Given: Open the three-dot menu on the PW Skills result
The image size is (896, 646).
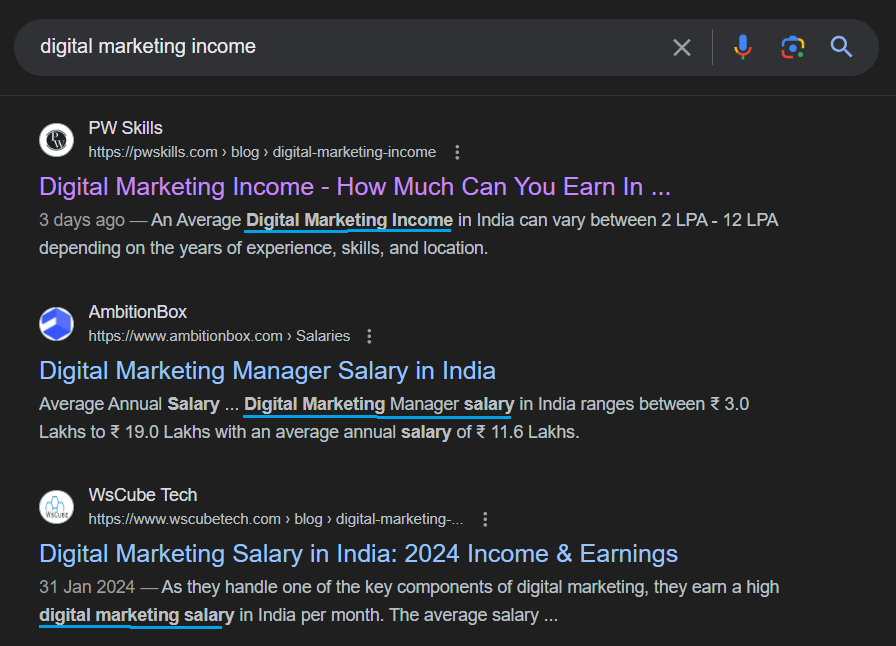Looking at the screenshot, I should click(457, 152).
